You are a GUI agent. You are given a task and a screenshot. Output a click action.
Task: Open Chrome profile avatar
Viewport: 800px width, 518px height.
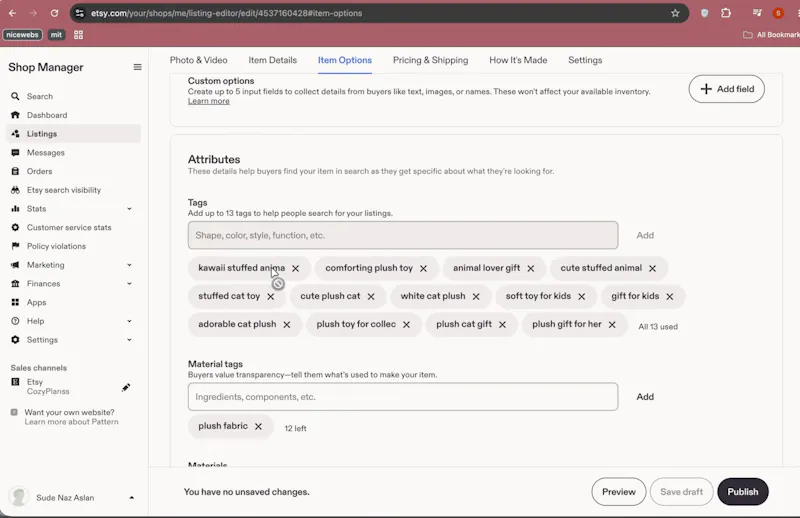tap(778, 13)
